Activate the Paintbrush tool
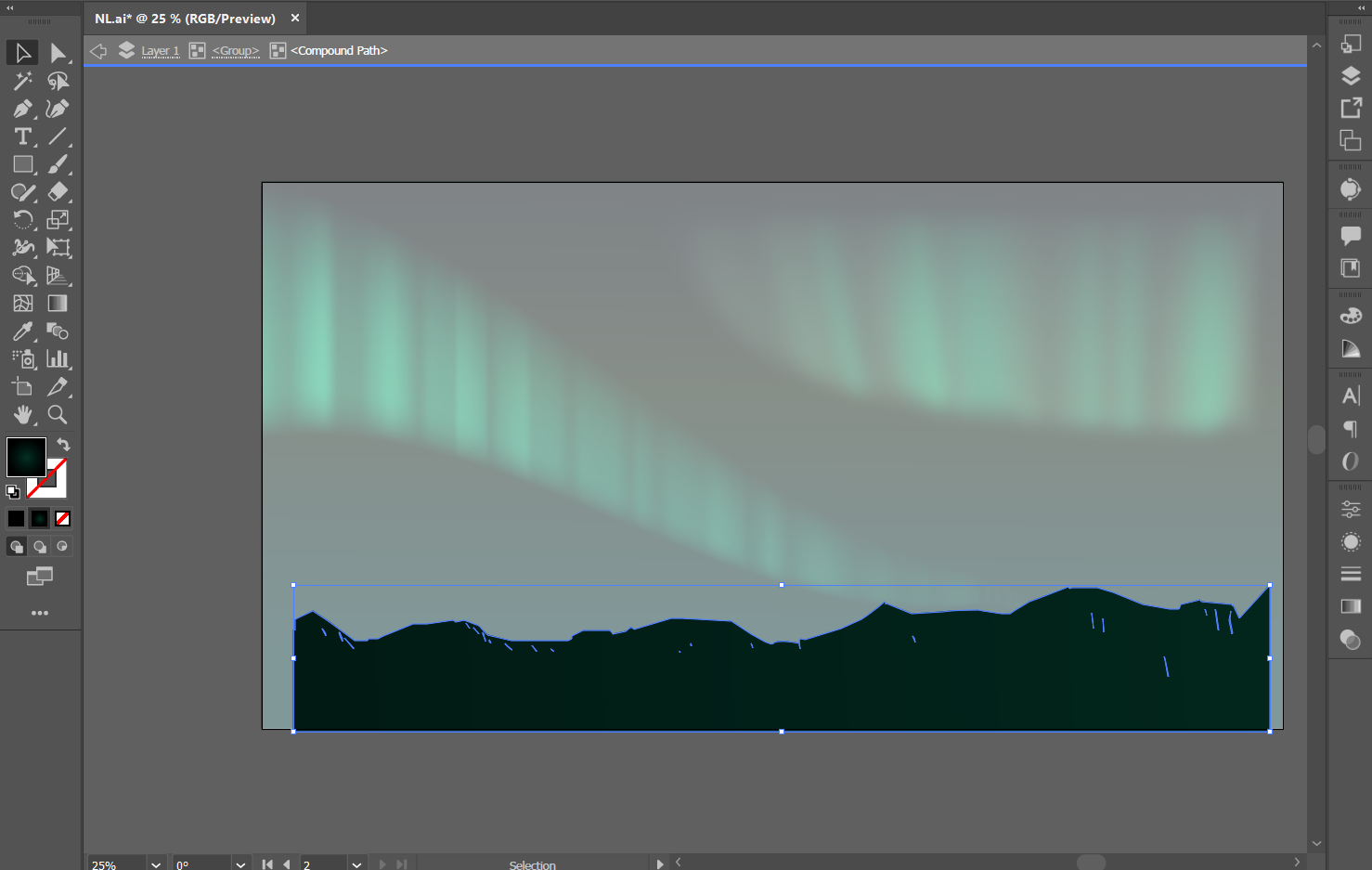This screenshot has height=870, width=1372. pos(58,164)
